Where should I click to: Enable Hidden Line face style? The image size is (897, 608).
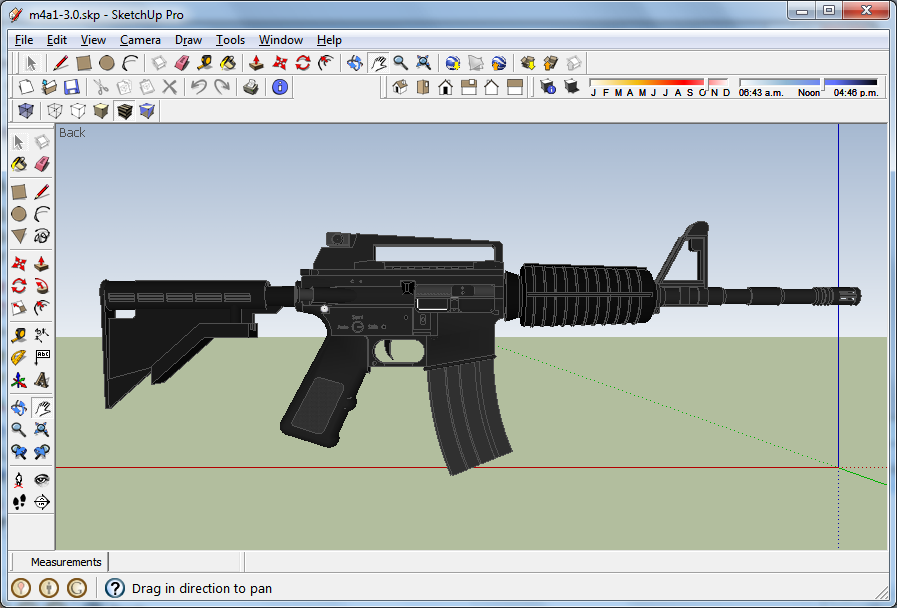tap(78, 110)
